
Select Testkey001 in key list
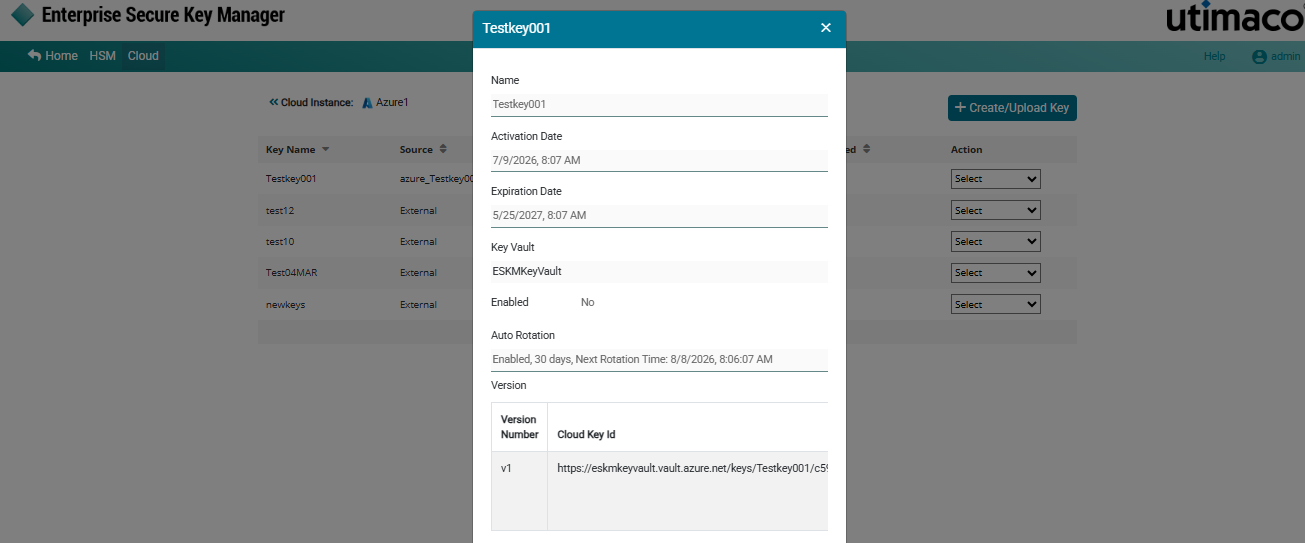click(x=291, y=179)
